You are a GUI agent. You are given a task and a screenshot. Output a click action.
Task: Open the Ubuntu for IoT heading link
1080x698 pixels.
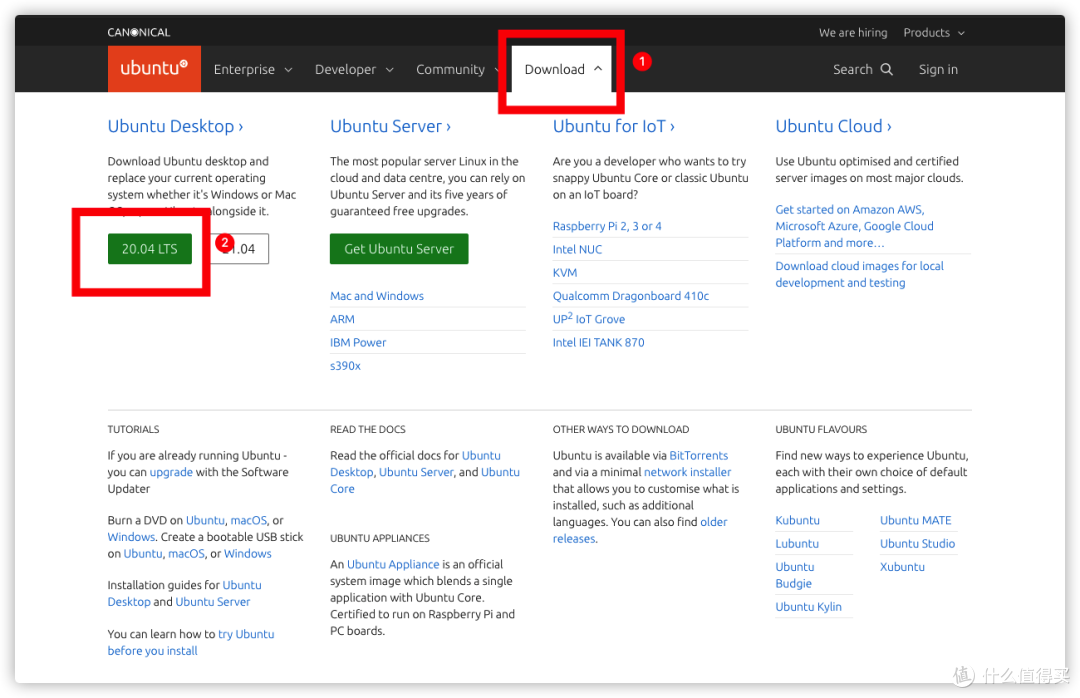tap(614, 126)
